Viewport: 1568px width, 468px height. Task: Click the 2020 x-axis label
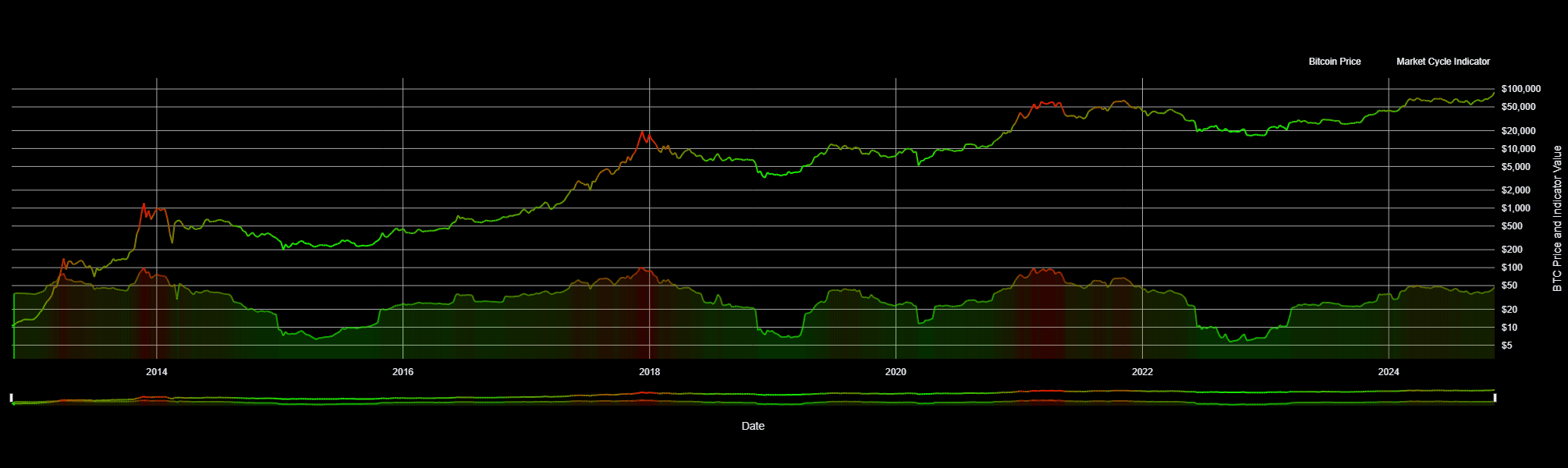coord(896,372)
